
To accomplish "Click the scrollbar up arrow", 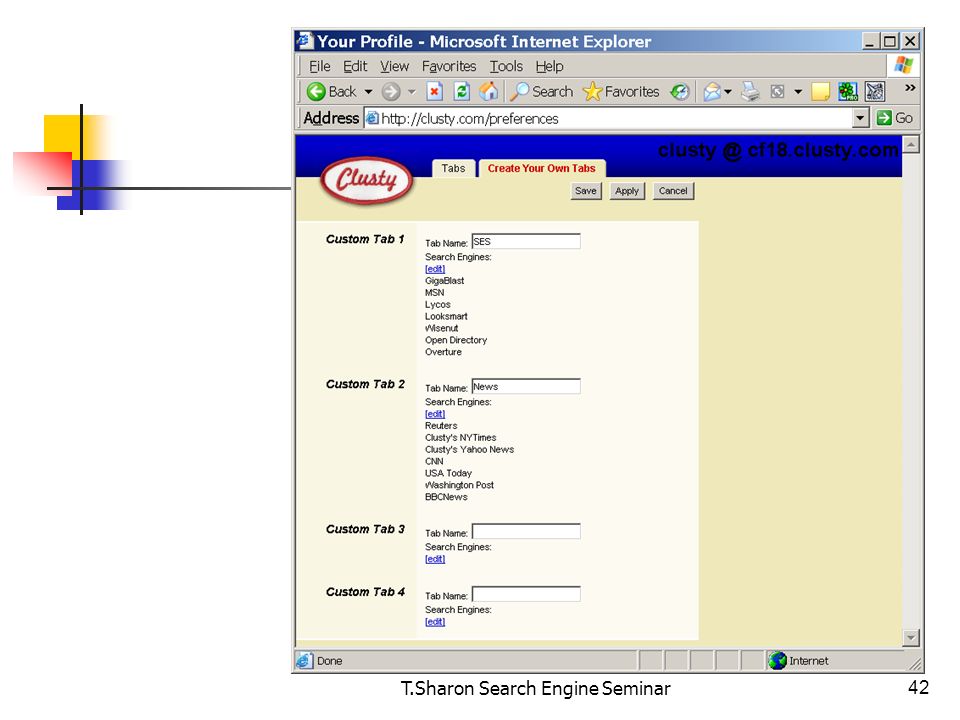I will click(x=911, y=145).
